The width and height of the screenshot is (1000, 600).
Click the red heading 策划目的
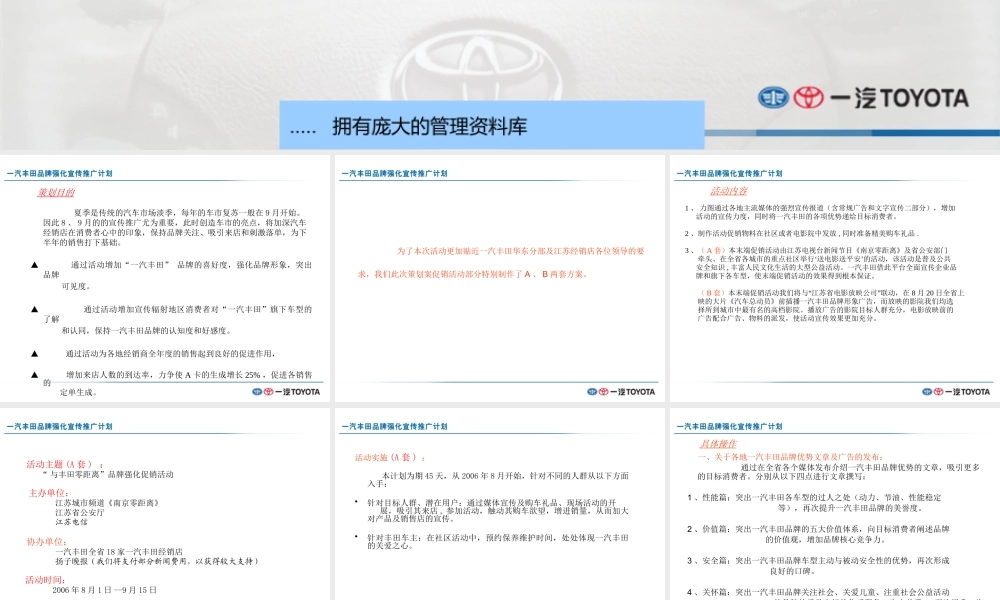click(55, 193)
